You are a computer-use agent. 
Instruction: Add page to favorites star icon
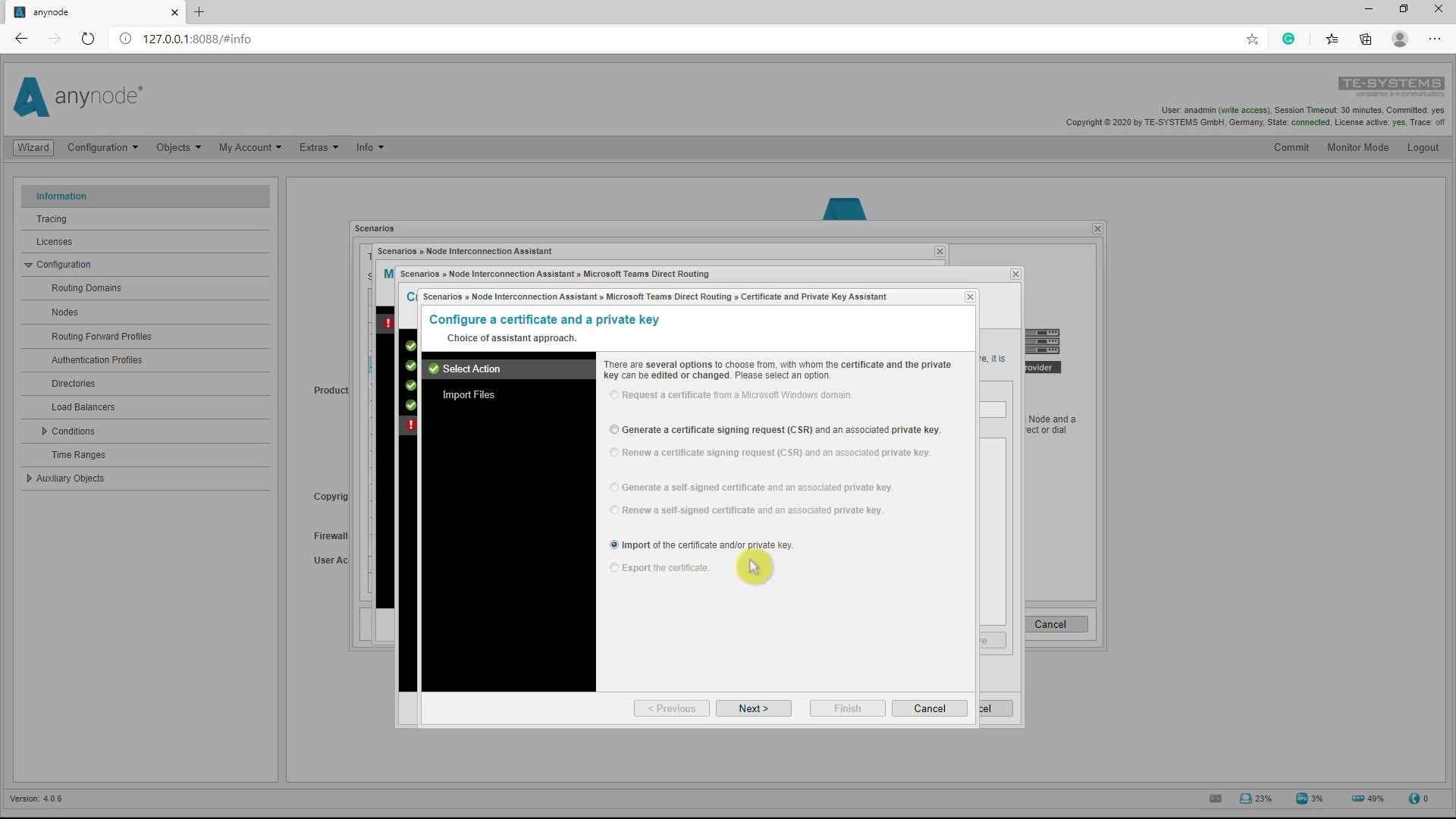(x=1252, y=39)
